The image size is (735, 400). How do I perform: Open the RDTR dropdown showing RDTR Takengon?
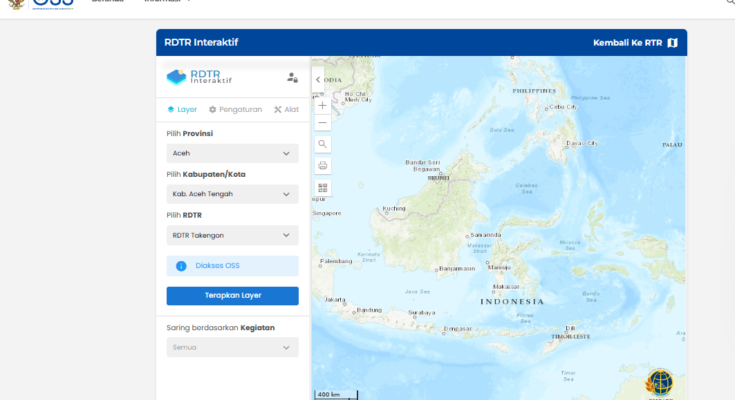click(232, 235)
